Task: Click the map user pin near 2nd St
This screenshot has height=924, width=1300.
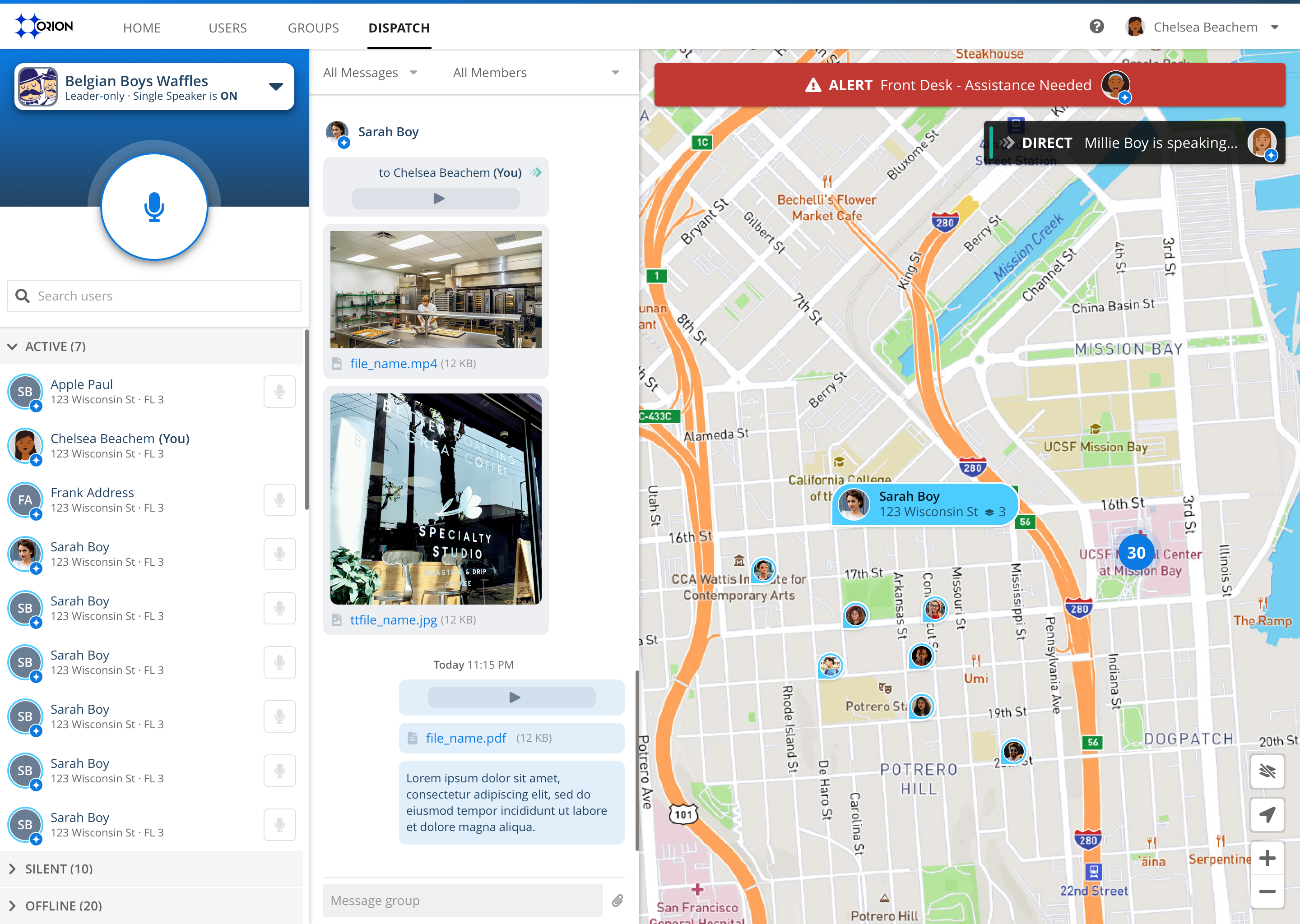Action: pos(1013,752)
